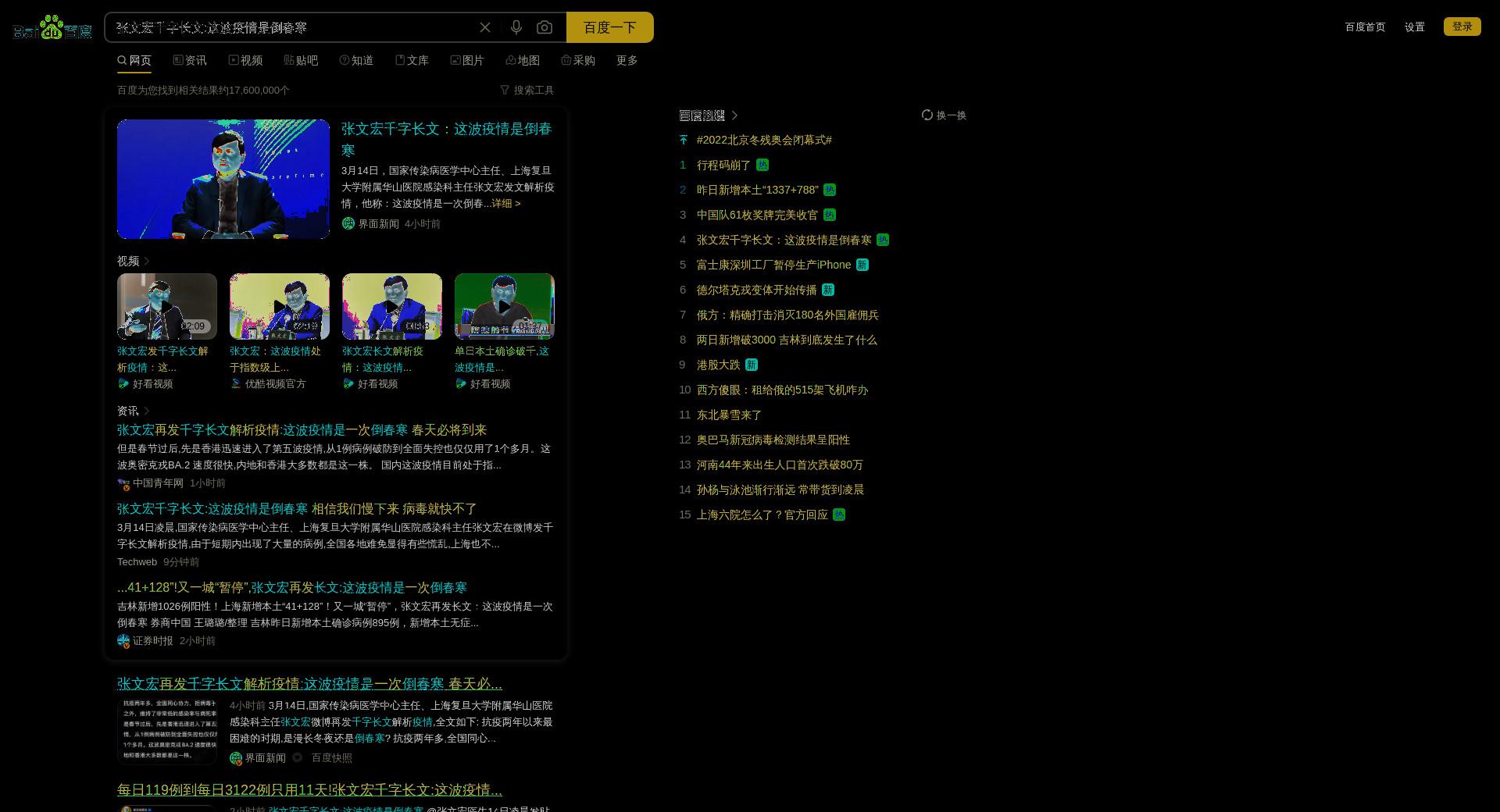The height and width of the screenshot is (812, 1500).
Task: Open news 相信我们慢下来 病毒就快不了
Action: coord(297,509)
